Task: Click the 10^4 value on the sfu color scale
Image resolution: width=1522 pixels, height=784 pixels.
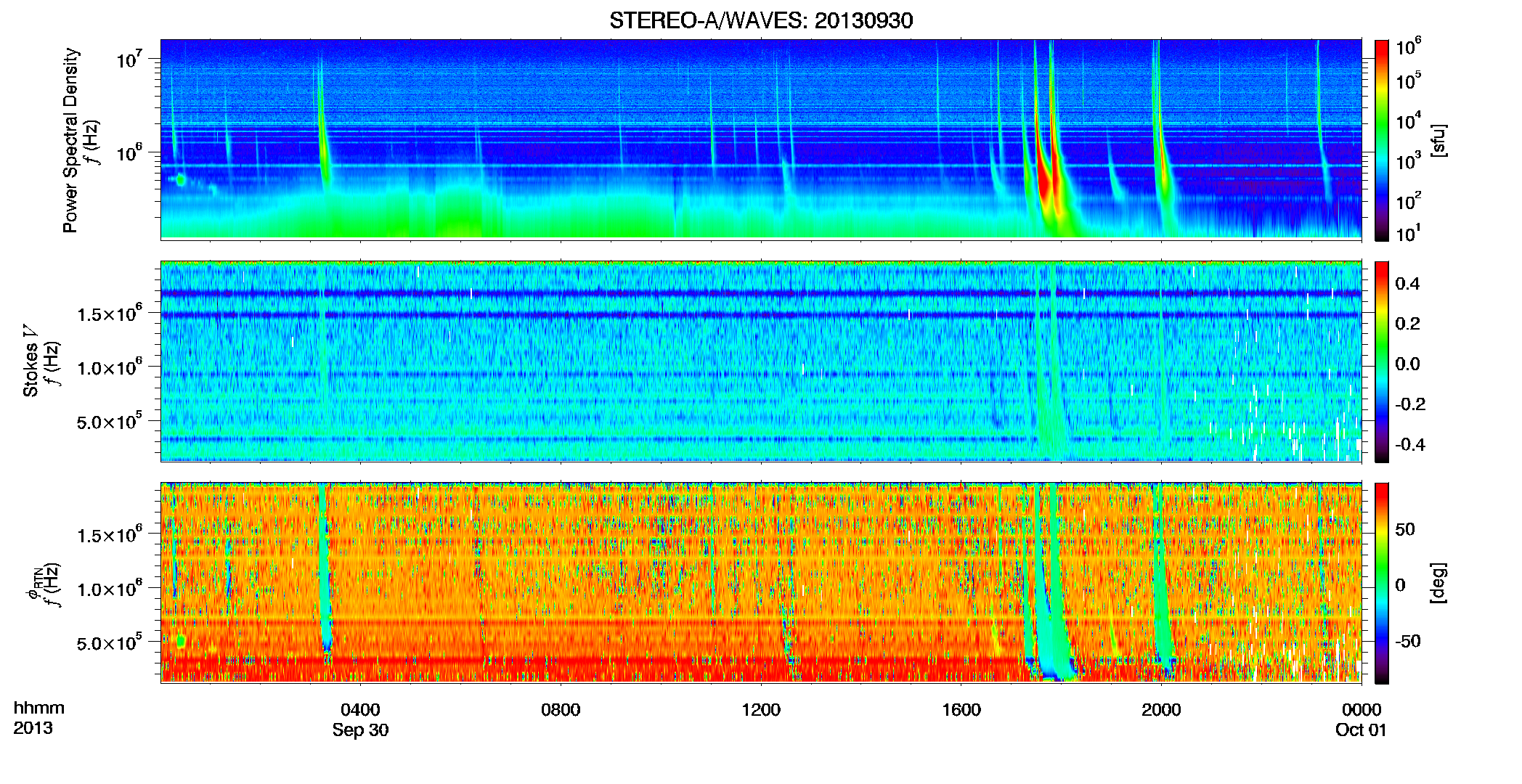Action: pos(1409,121)
